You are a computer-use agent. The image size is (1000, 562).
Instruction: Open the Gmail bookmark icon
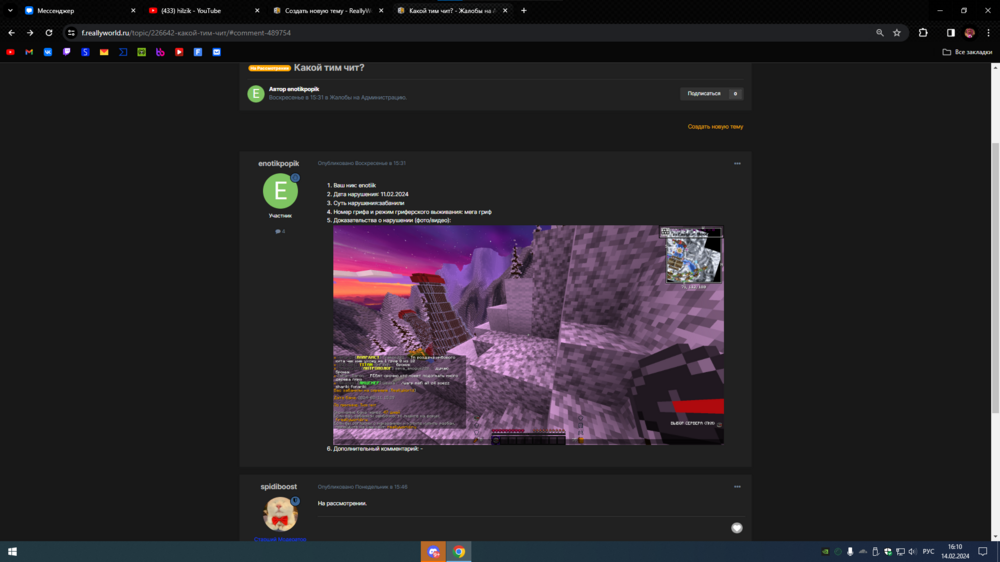click(x=29, y=52)
